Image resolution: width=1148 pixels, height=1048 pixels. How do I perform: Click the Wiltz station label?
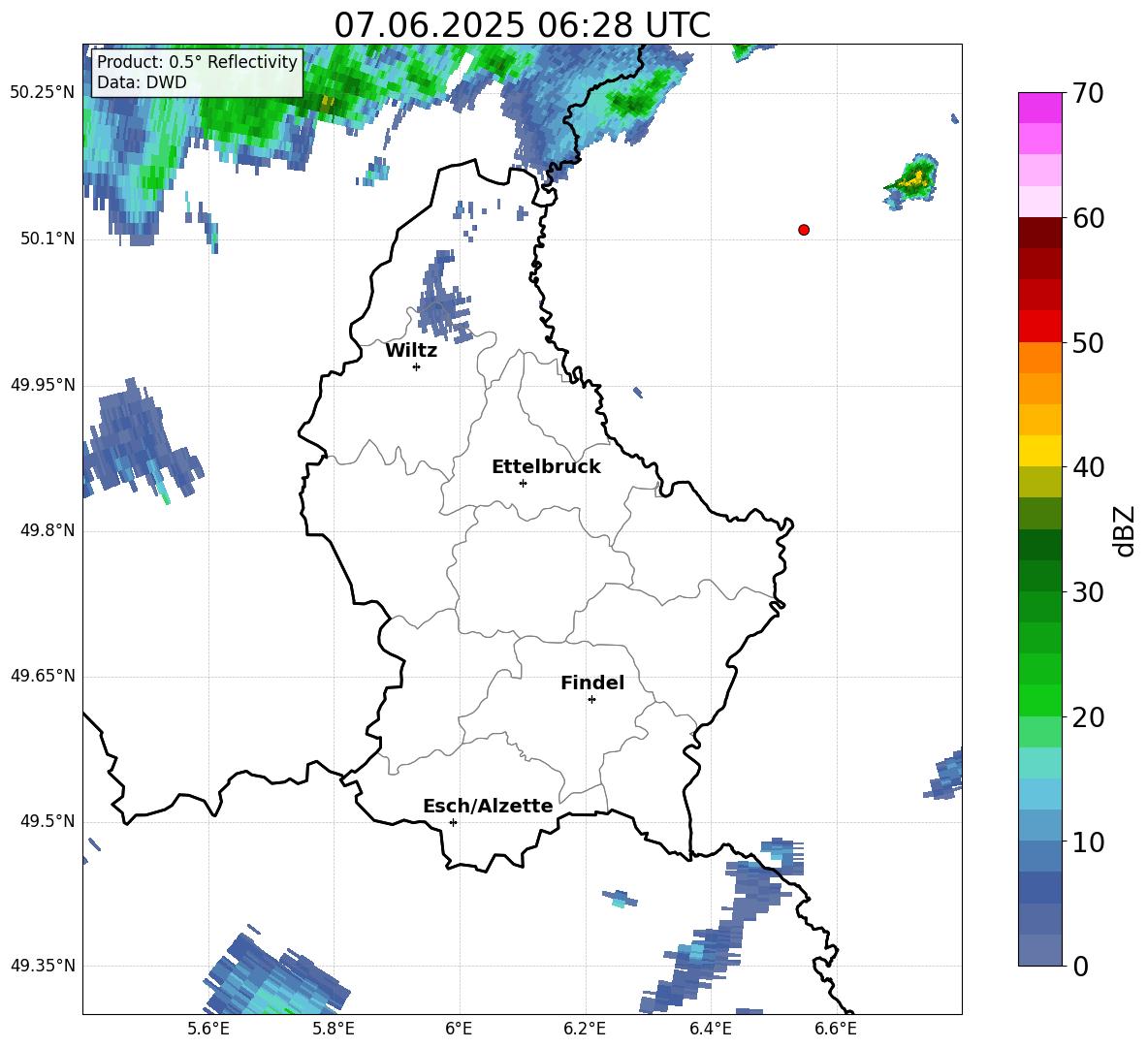[x=411, y=351]
